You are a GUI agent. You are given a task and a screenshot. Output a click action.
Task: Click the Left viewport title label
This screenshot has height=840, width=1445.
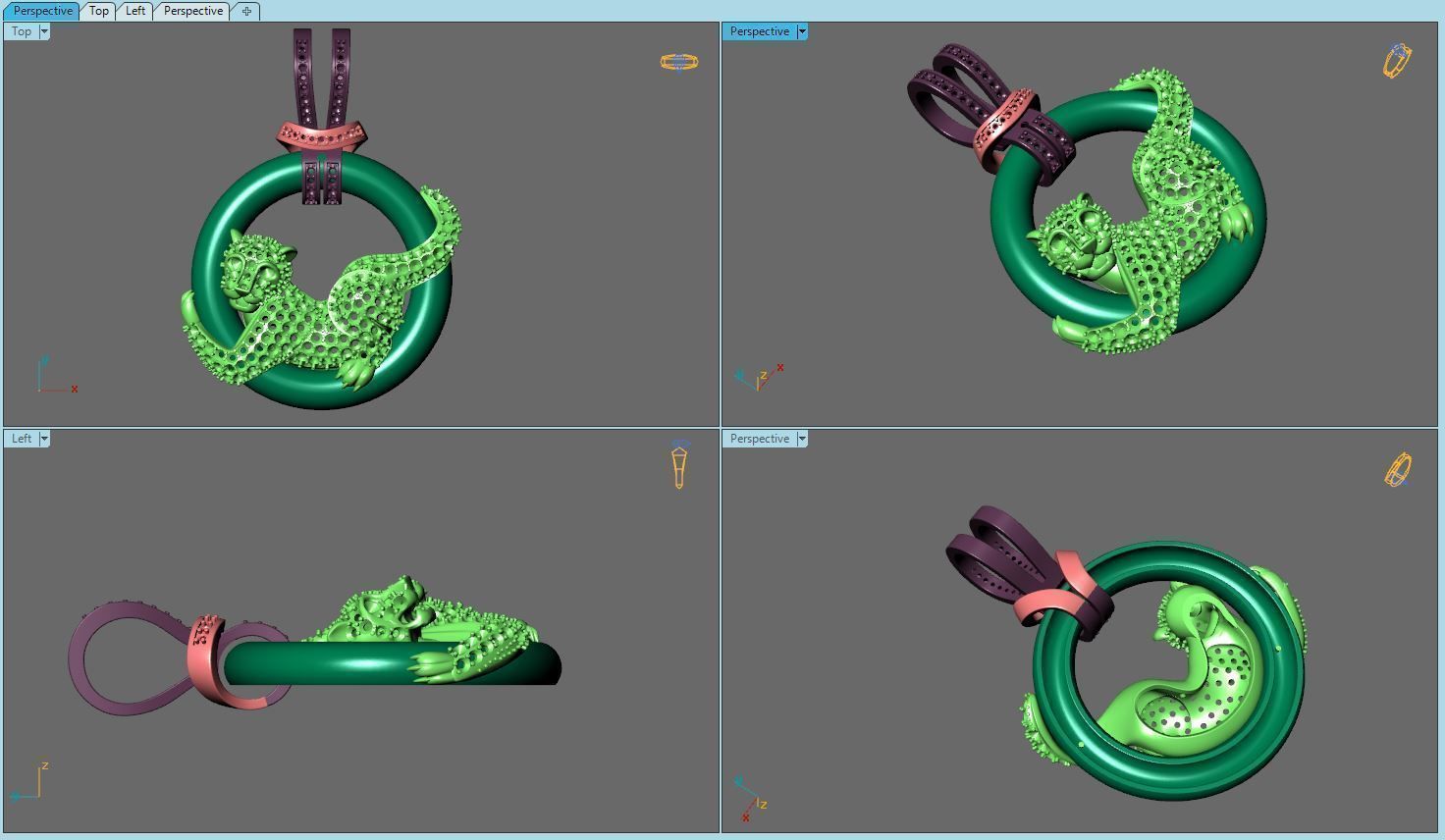point(22,439)
